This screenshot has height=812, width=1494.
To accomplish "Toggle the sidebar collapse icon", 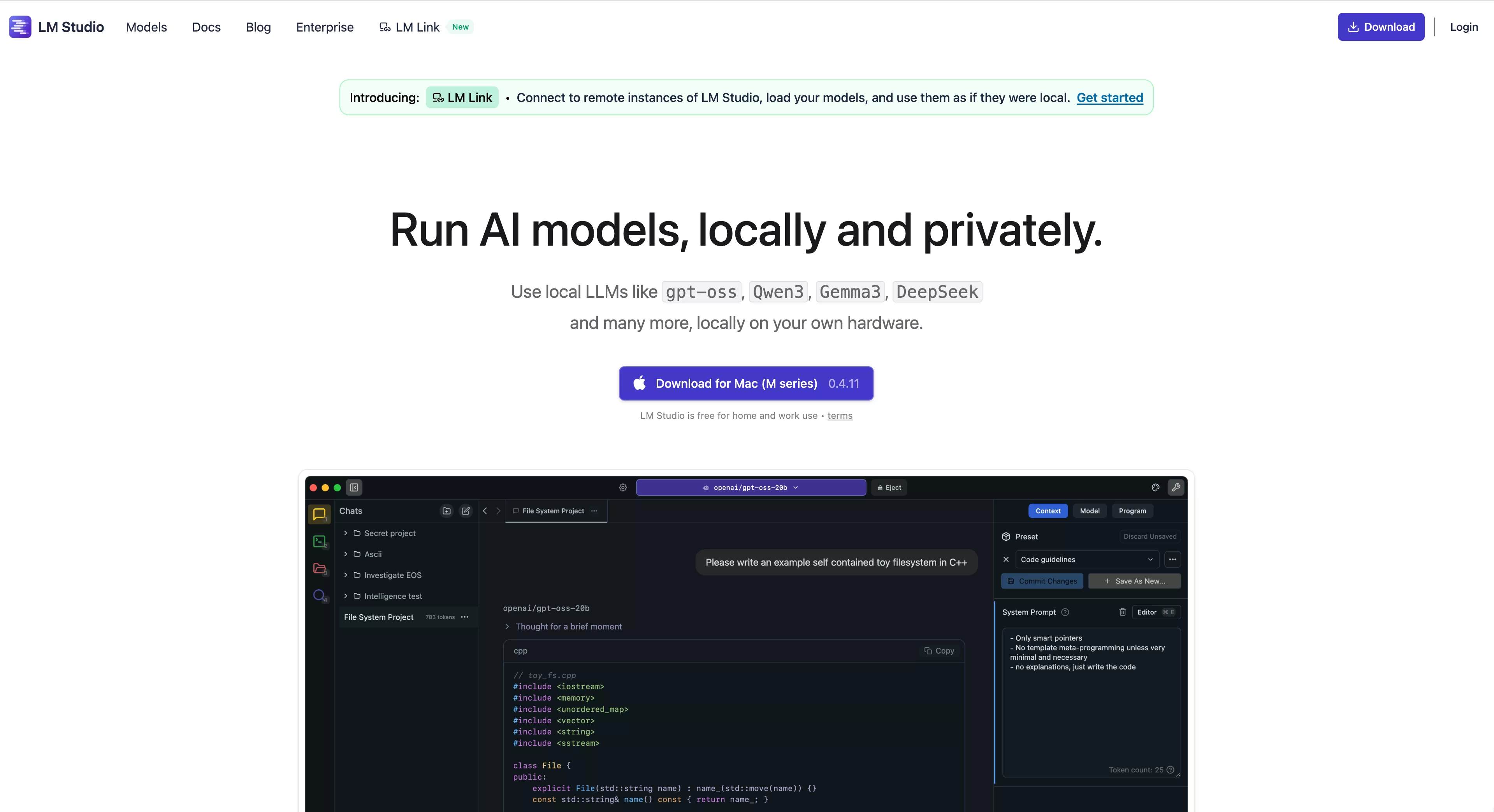I will pyautogui.click(x=354, y=488).
